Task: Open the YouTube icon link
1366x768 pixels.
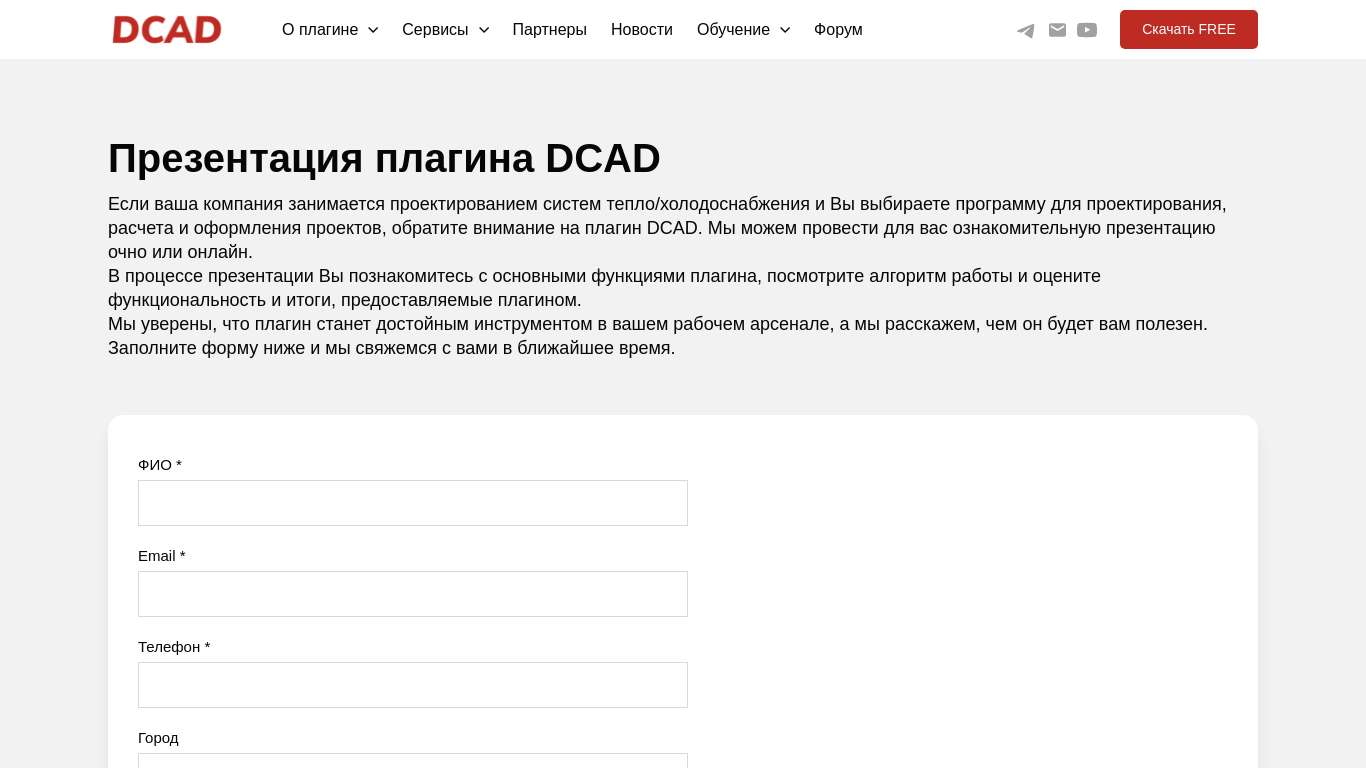Action: (x=1087, y=30)
